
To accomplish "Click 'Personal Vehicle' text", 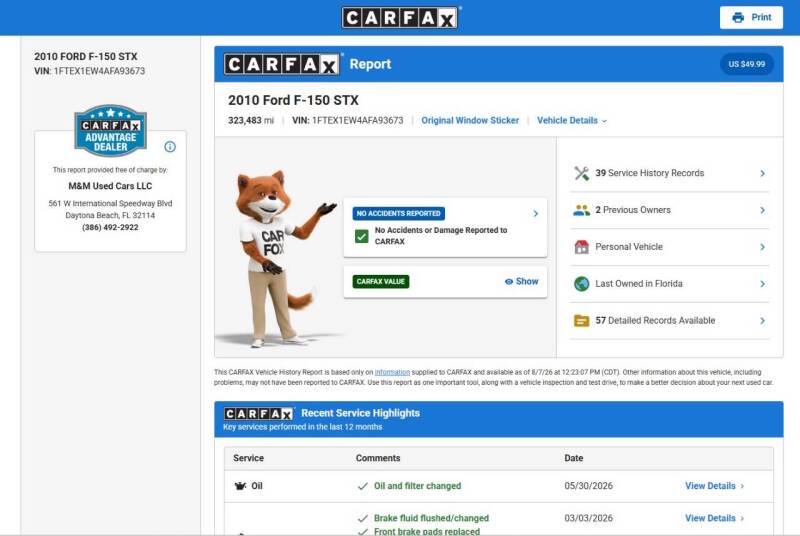I will pos(629,247).
